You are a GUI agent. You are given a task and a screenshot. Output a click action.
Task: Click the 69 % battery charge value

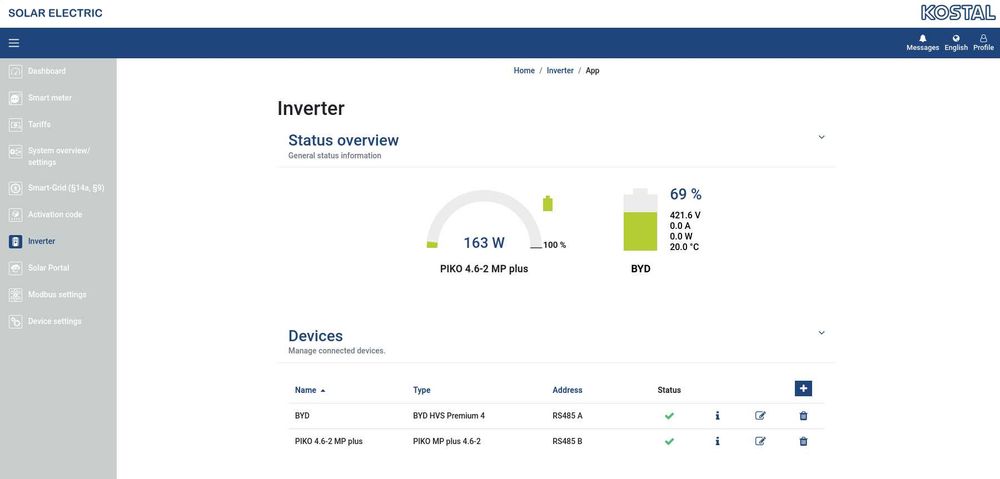click(686, 195)
